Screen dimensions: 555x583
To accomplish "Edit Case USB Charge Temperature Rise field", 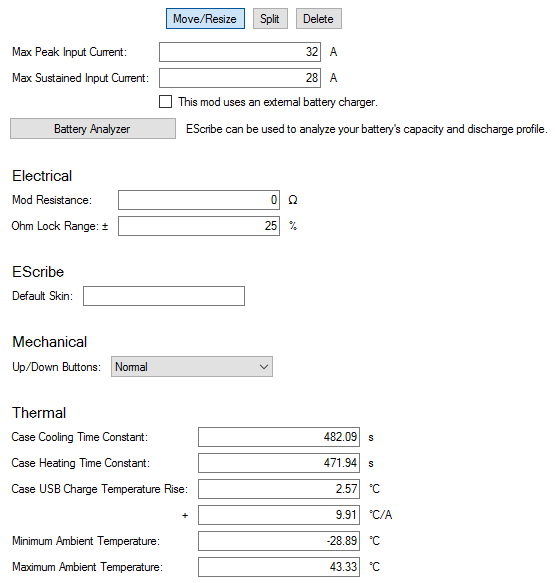I will (x=279, y=489).
